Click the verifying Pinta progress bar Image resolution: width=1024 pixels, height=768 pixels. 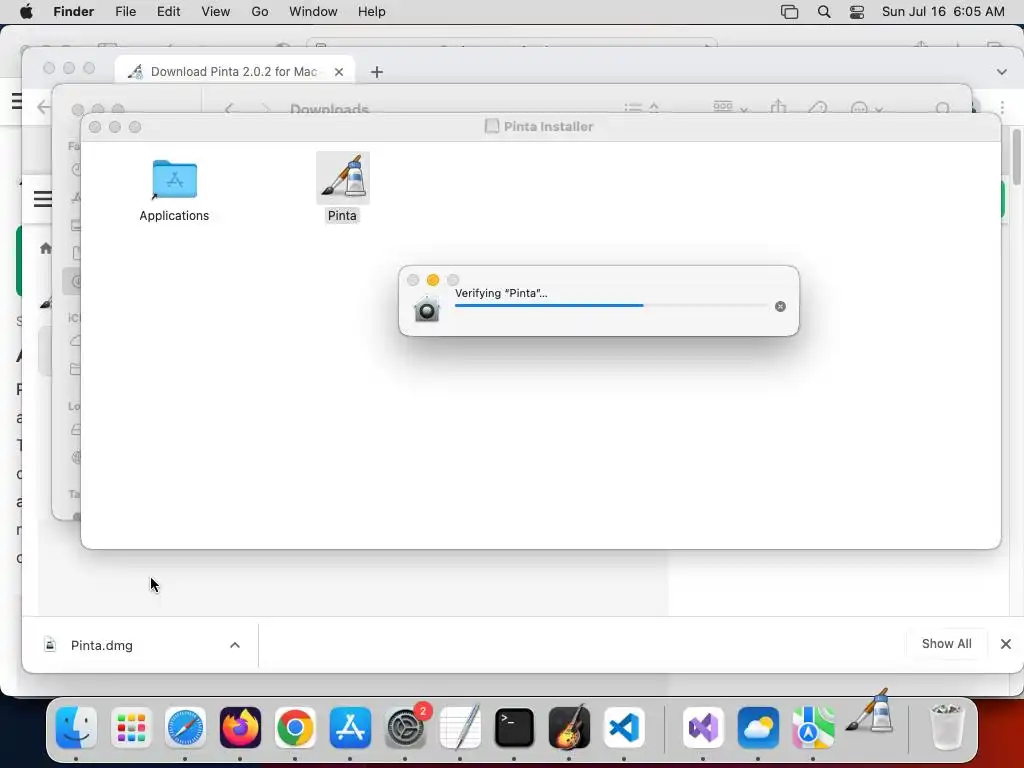point(611,305)
